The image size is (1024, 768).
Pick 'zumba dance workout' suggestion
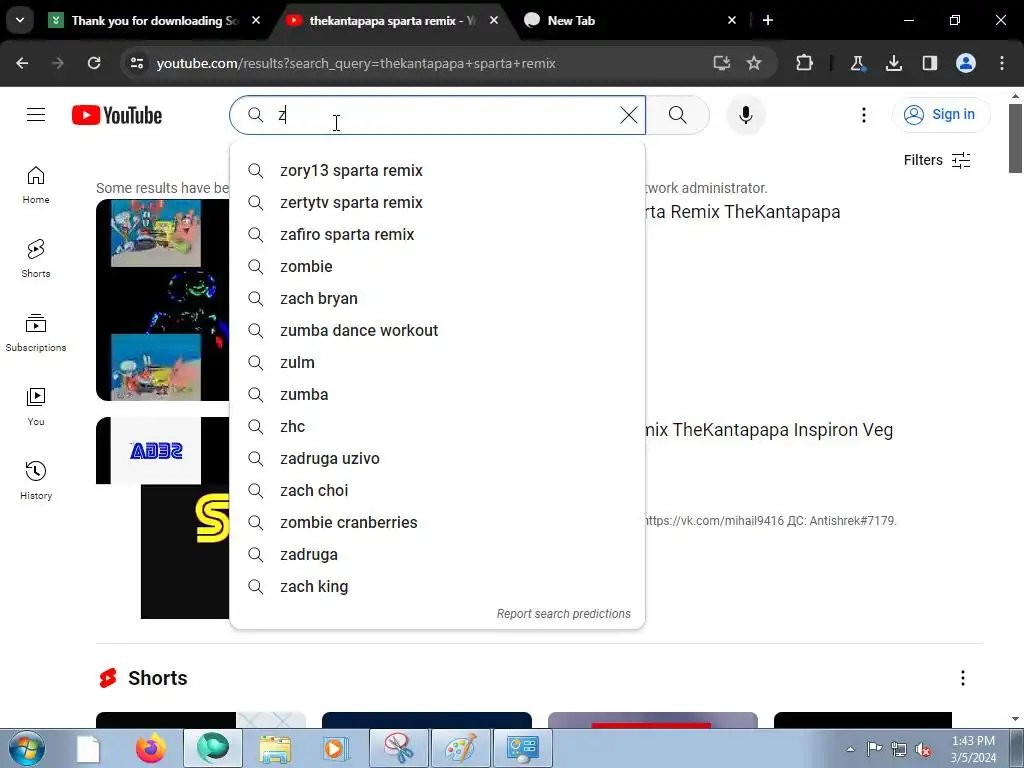click(437, 330)
